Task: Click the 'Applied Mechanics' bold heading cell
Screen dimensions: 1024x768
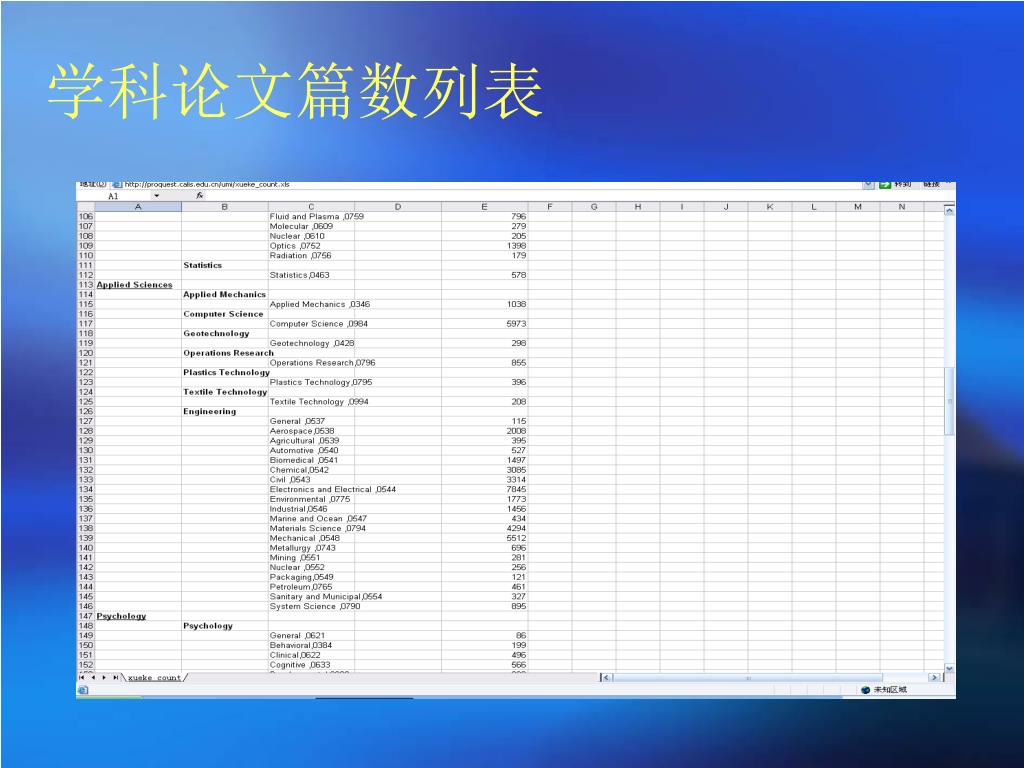Action: point(225,295)
